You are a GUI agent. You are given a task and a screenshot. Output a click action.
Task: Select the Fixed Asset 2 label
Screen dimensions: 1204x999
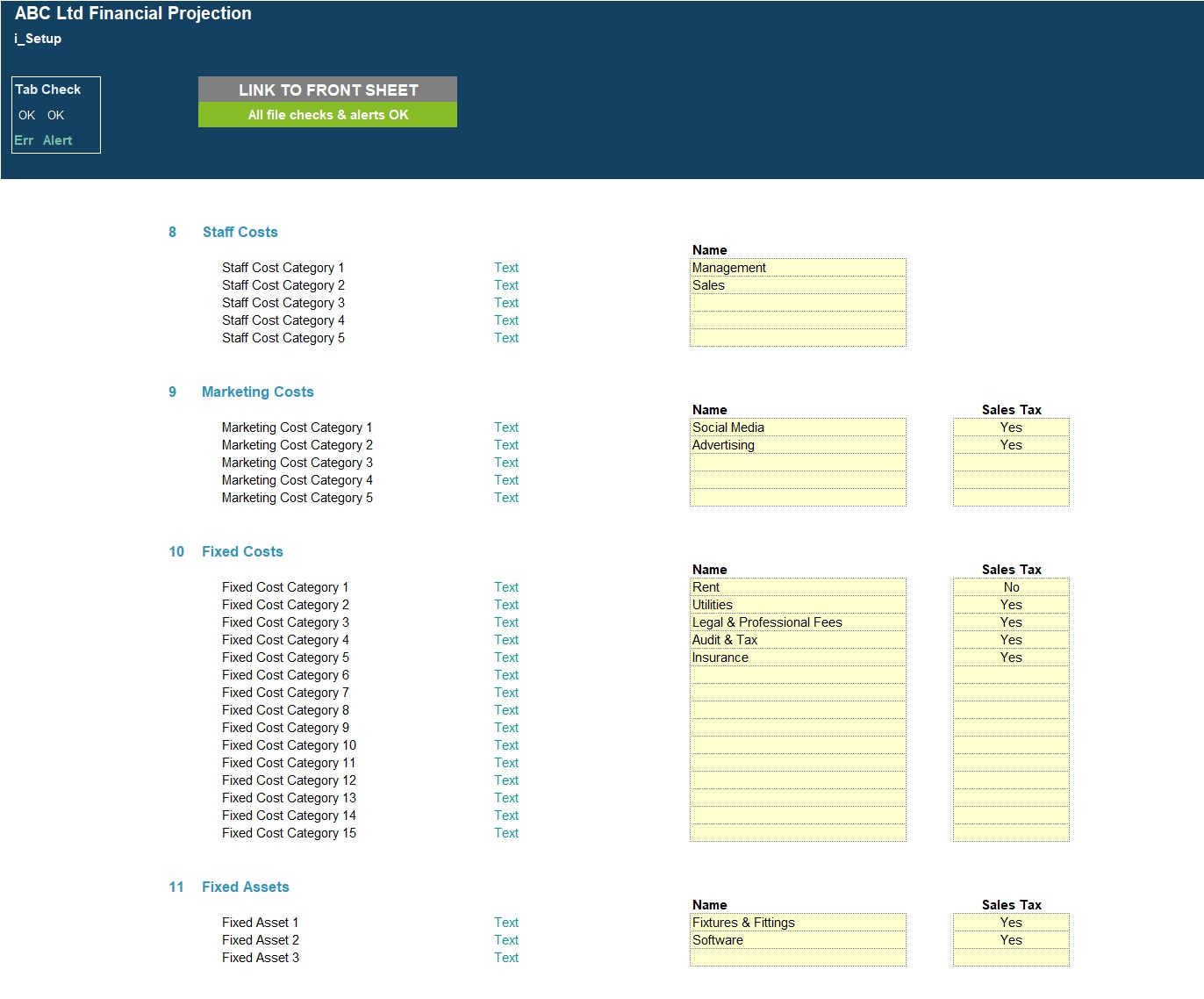260,940
